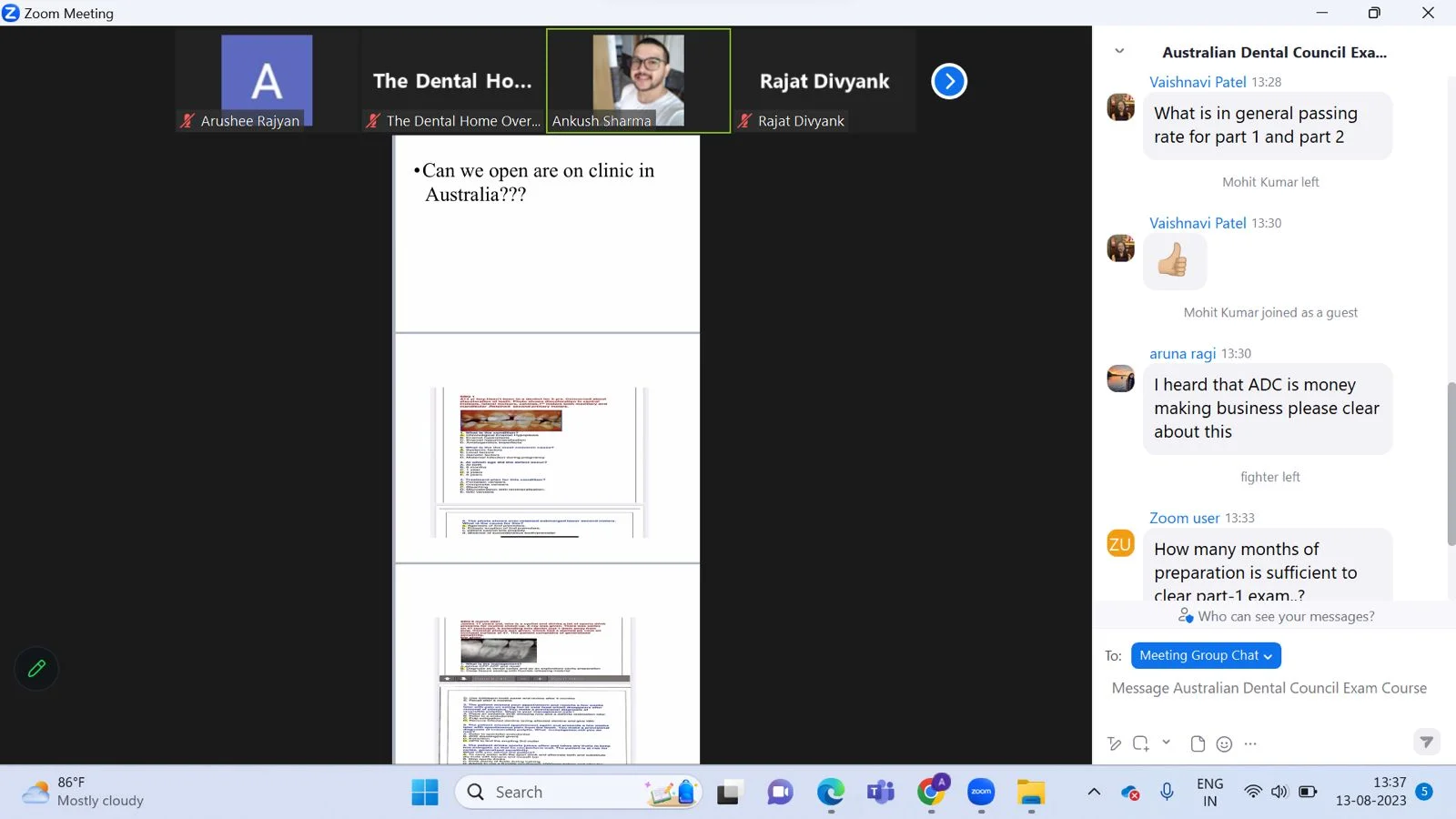Click the message input for Australian Dental Council
This screenshot has width=1456, height=819.
(x=1269, y=689)
